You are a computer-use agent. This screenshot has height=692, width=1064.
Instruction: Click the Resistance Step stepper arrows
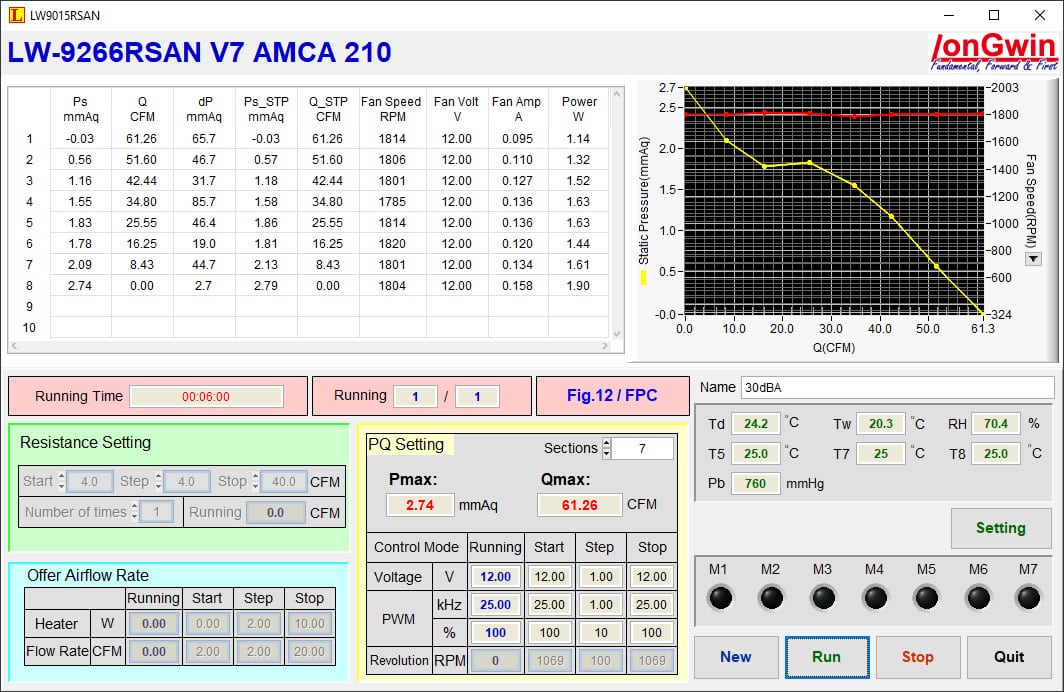coord(158,481)
